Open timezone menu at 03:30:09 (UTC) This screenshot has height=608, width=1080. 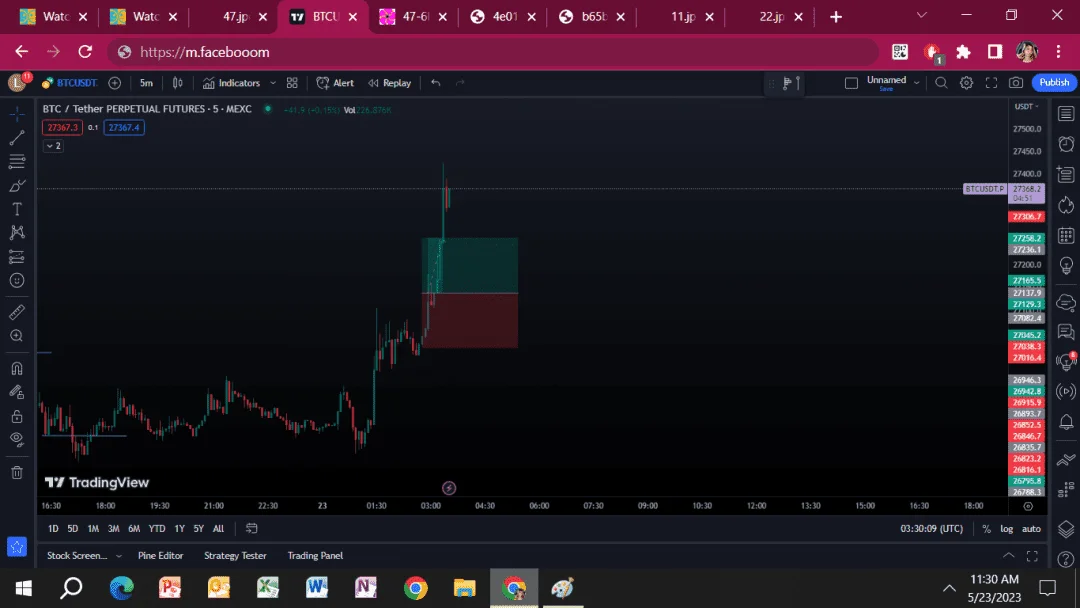931,529
